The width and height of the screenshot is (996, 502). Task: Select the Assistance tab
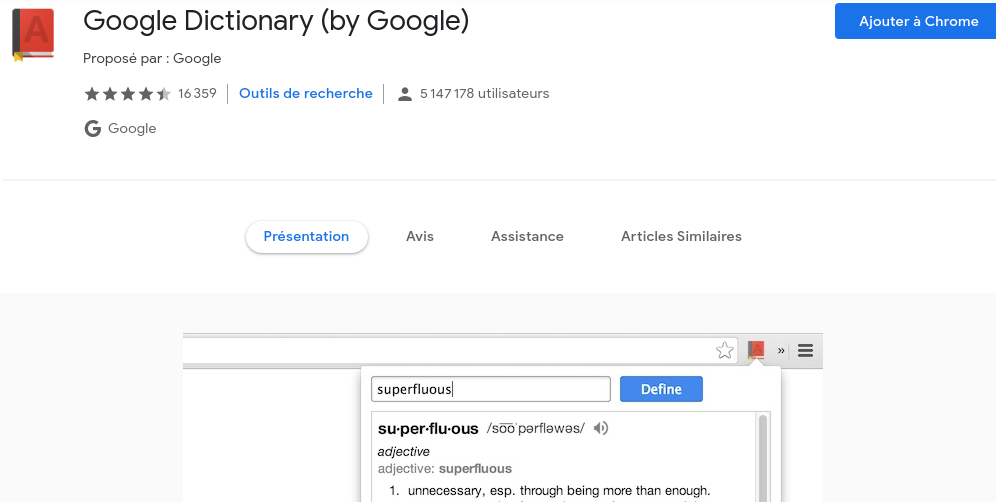527,237
